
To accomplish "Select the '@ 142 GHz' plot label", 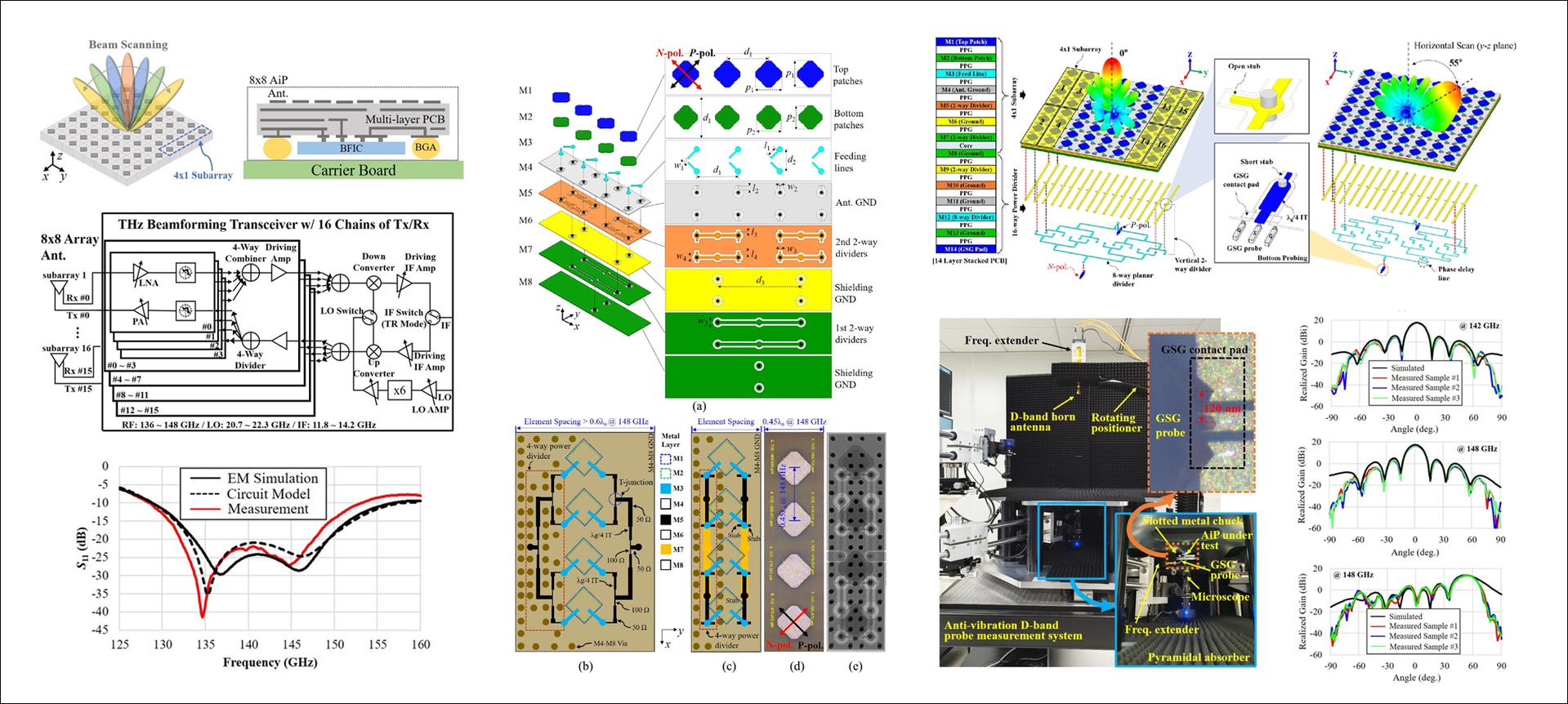I will click(1477, 325).
